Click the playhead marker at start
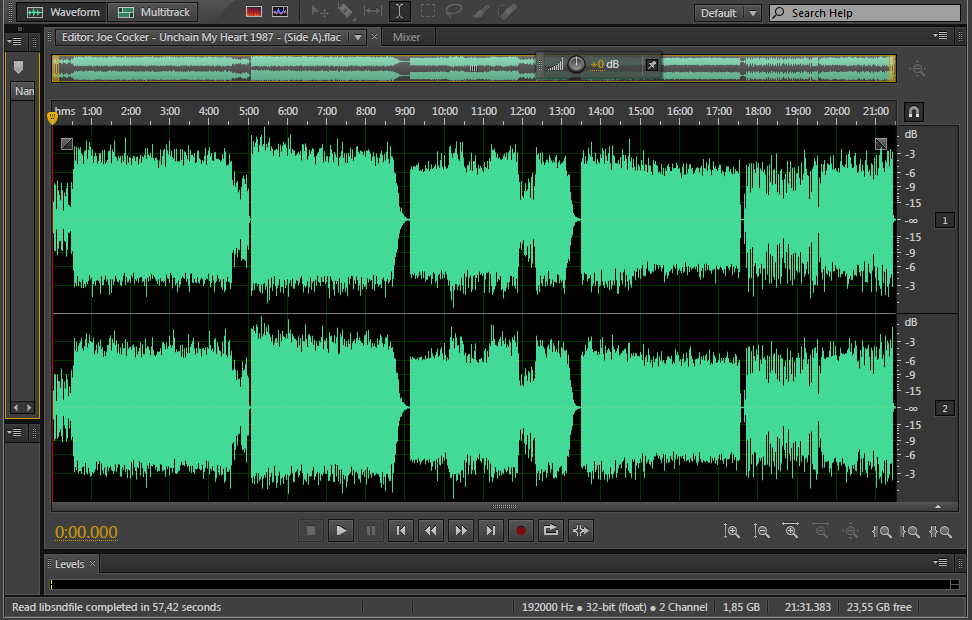 pyautogui.click(x=52, y=118)
